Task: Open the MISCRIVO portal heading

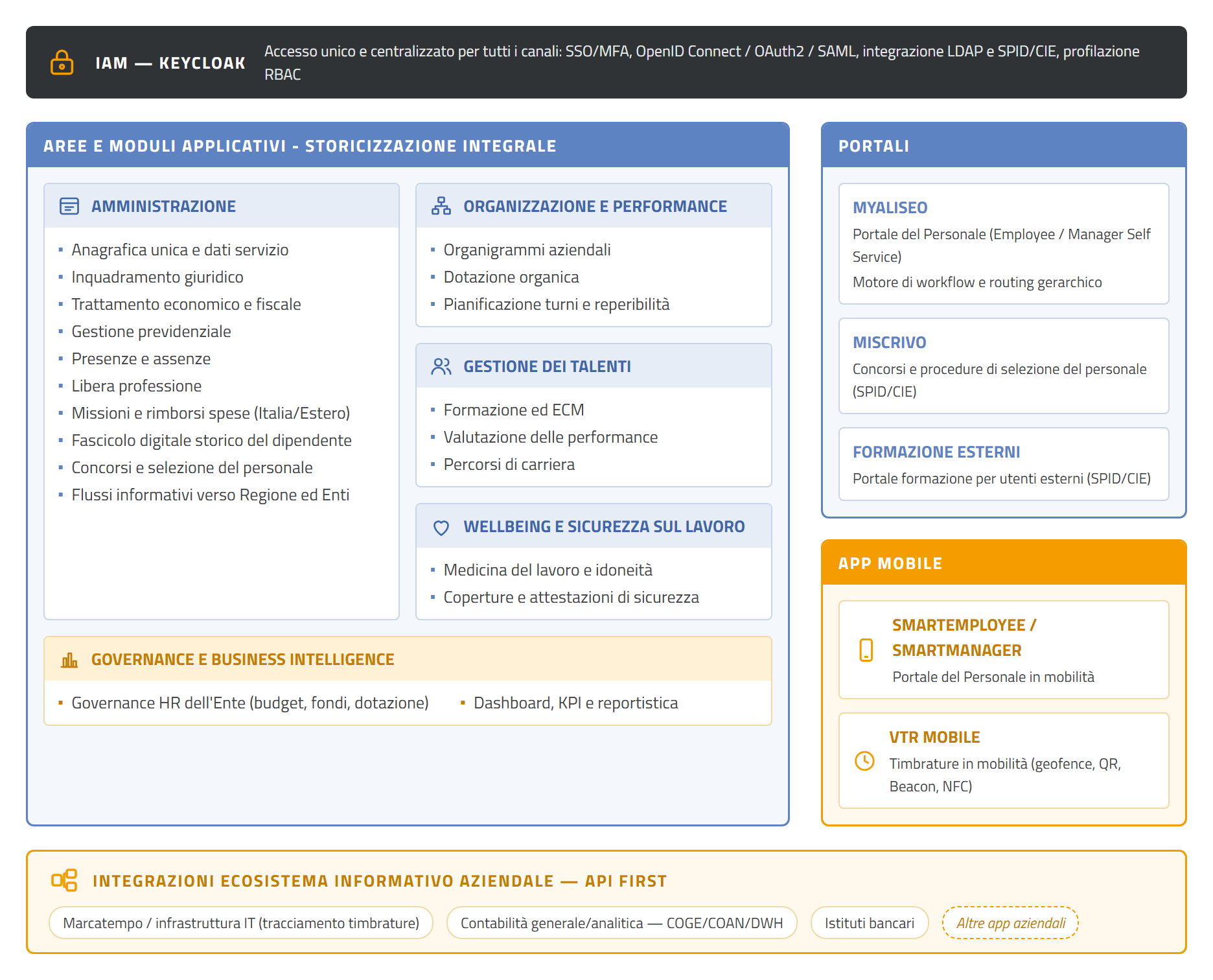Action: coord(889,342)
